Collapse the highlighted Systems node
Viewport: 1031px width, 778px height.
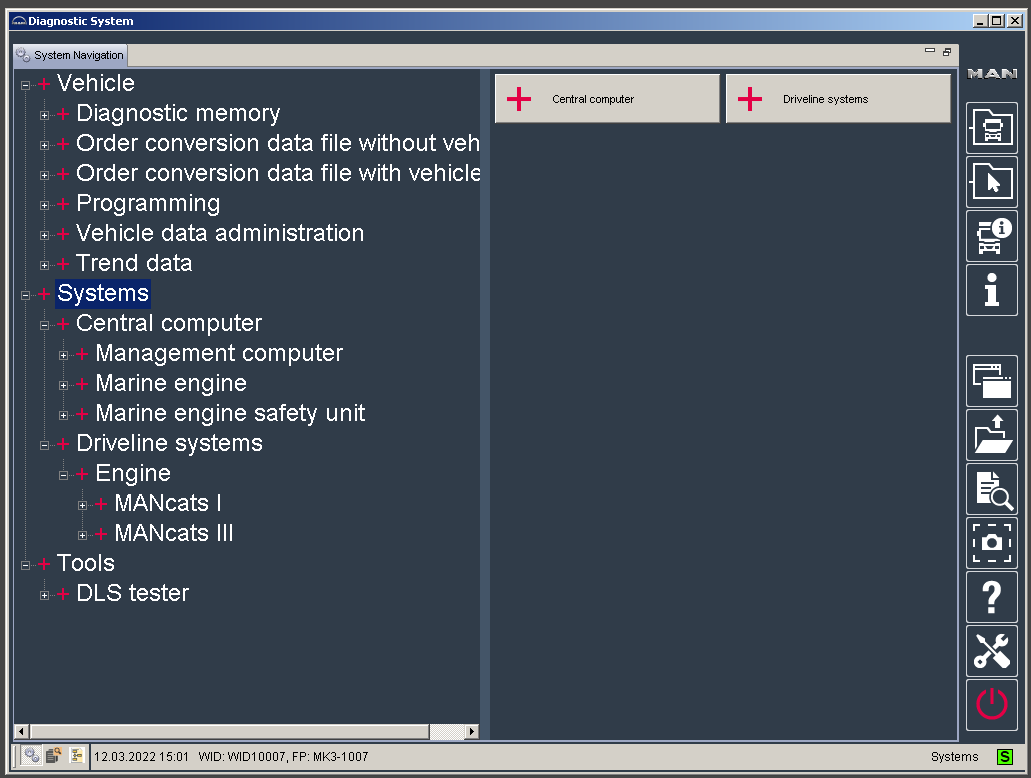click(x=26, y=295)
